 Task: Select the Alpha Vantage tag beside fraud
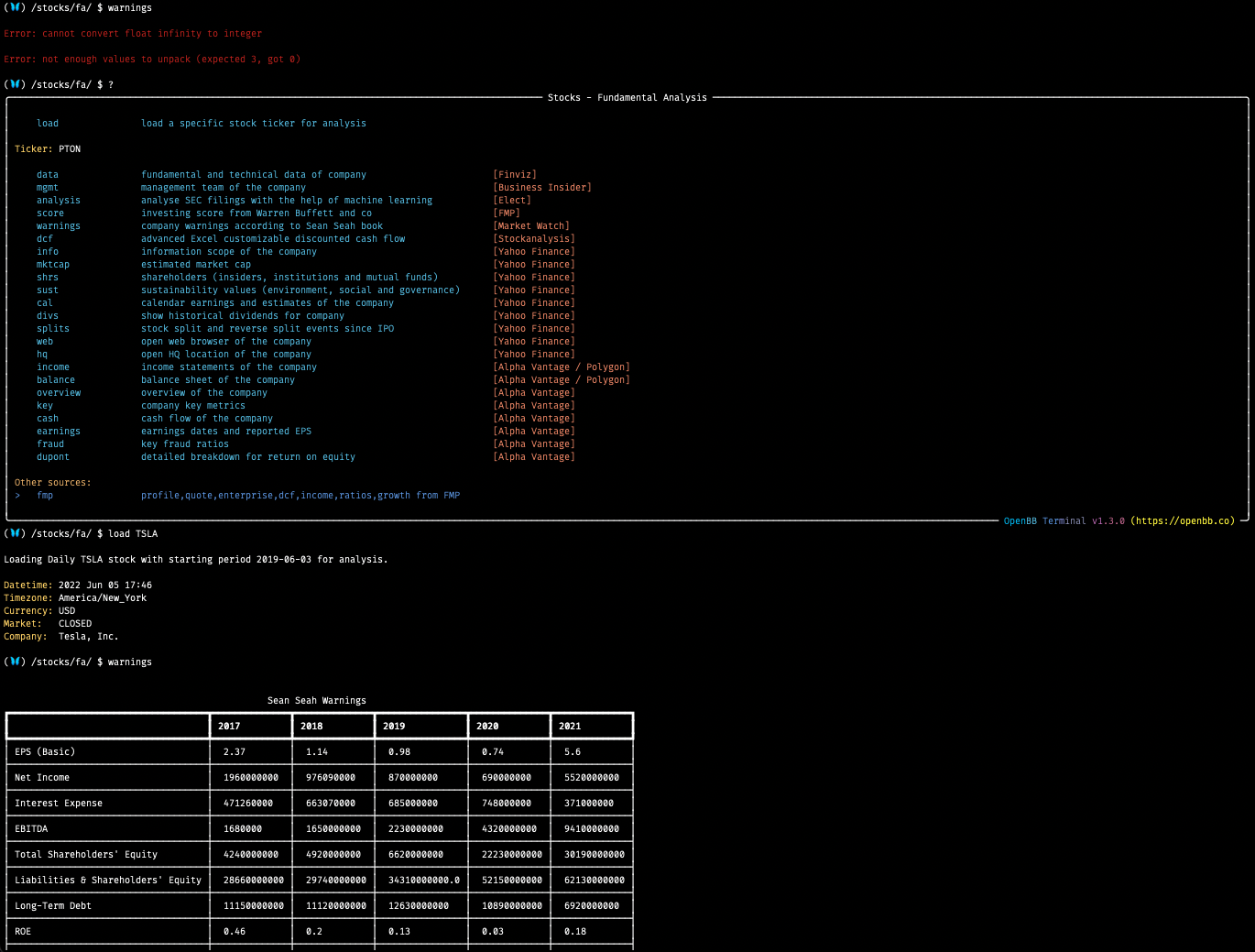coord(533,443)
